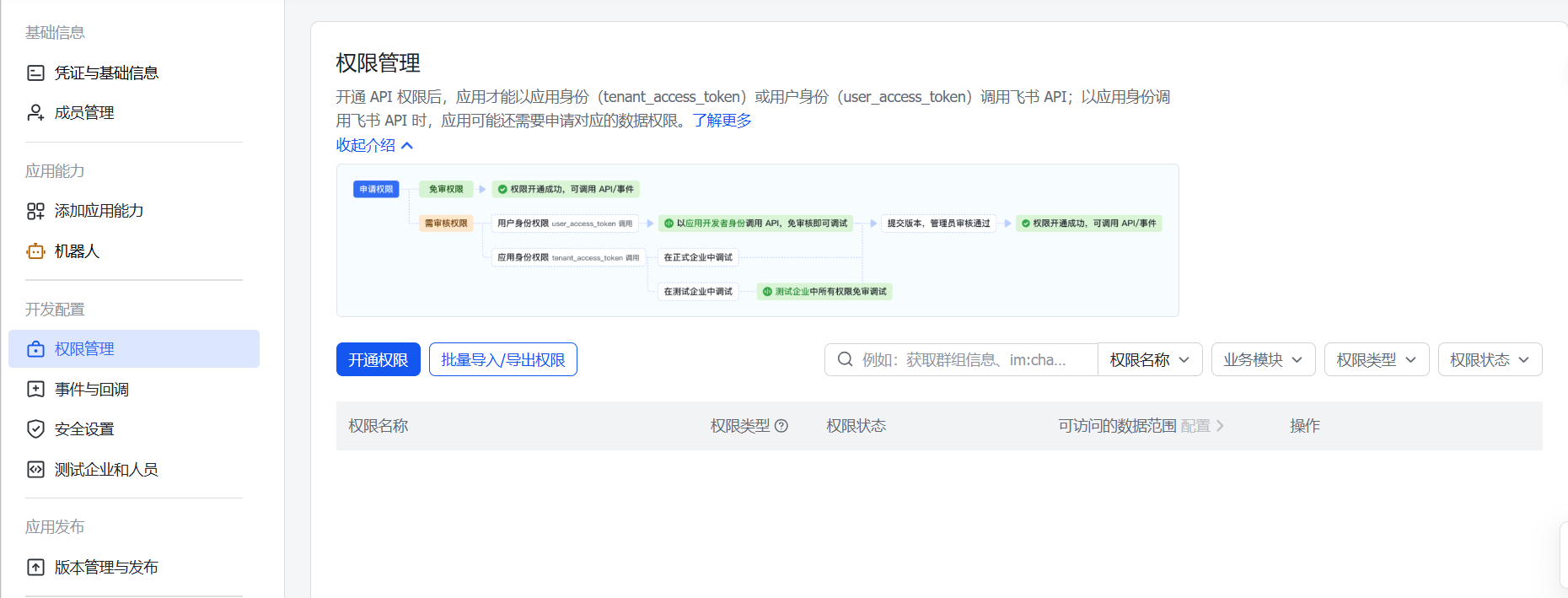Image resolution: width=1568 pixels, height=598 pixels.
Task: Expand the 业务模块 filter dropdown
Action: [x=1263, y=360]
